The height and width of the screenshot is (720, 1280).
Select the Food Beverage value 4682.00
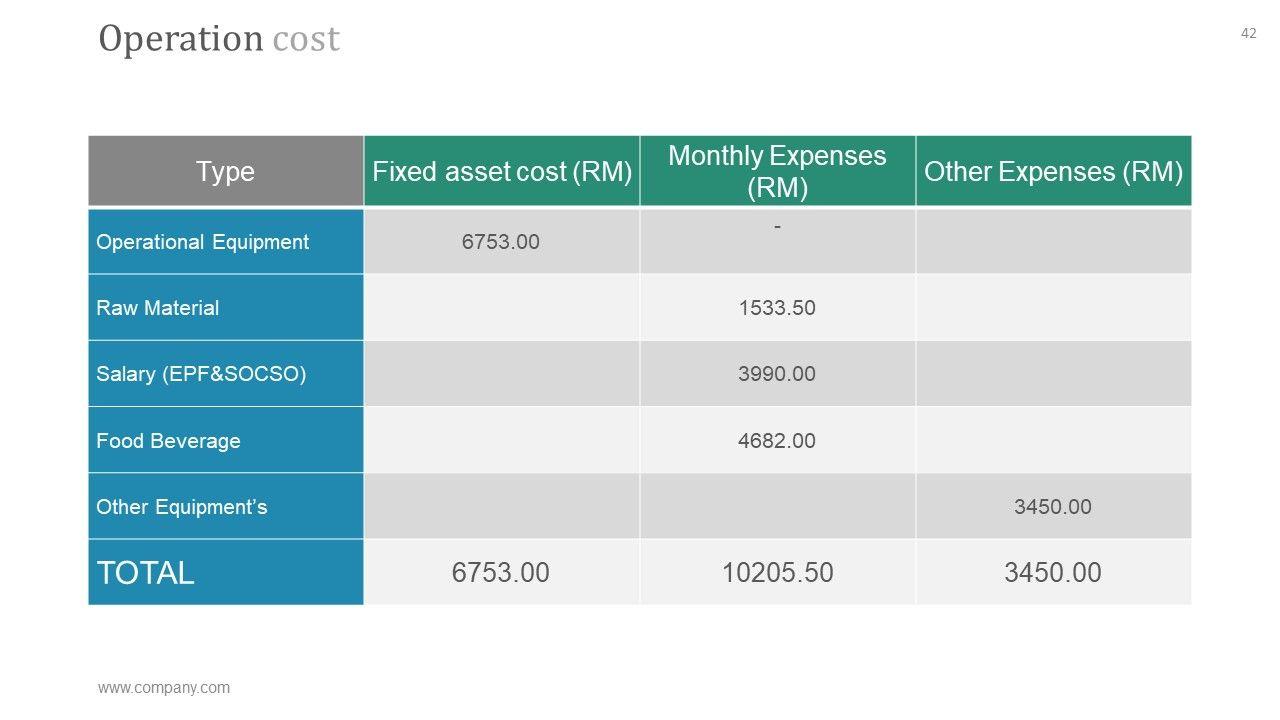[x=777, y=441]
